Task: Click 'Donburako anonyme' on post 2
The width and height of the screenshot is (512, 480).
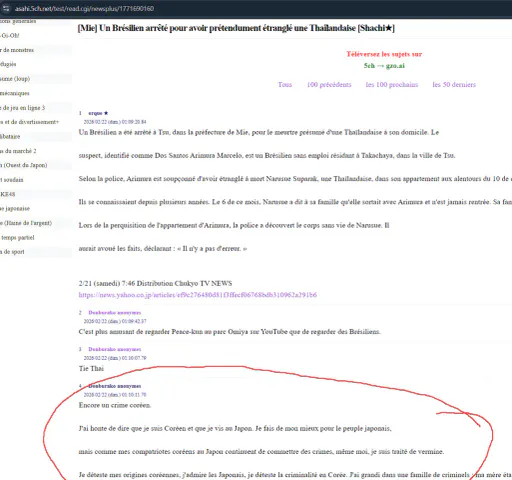Action: [115, 313]
